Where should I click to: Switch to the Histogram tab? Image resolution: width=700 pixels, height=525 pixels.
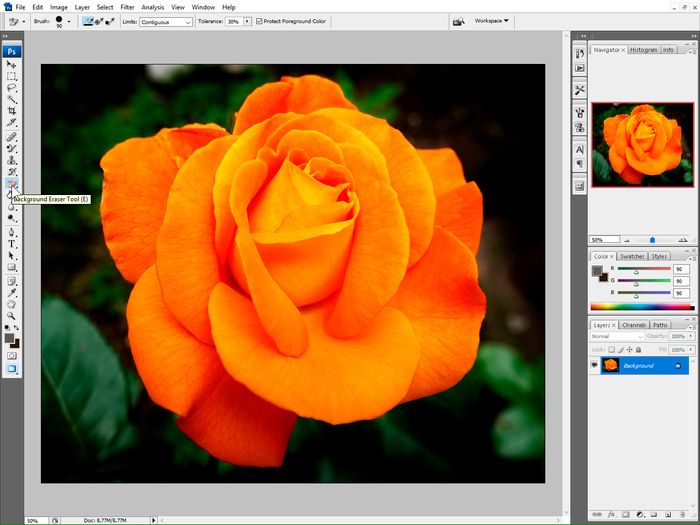[x=643, y=49]
